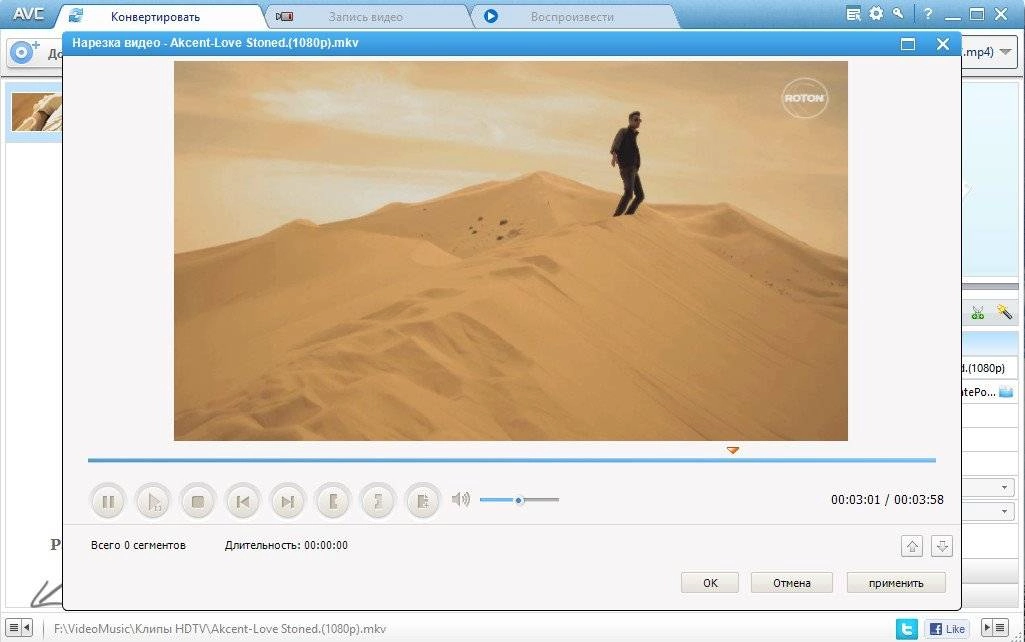Click the применить button

pos(896,583)
